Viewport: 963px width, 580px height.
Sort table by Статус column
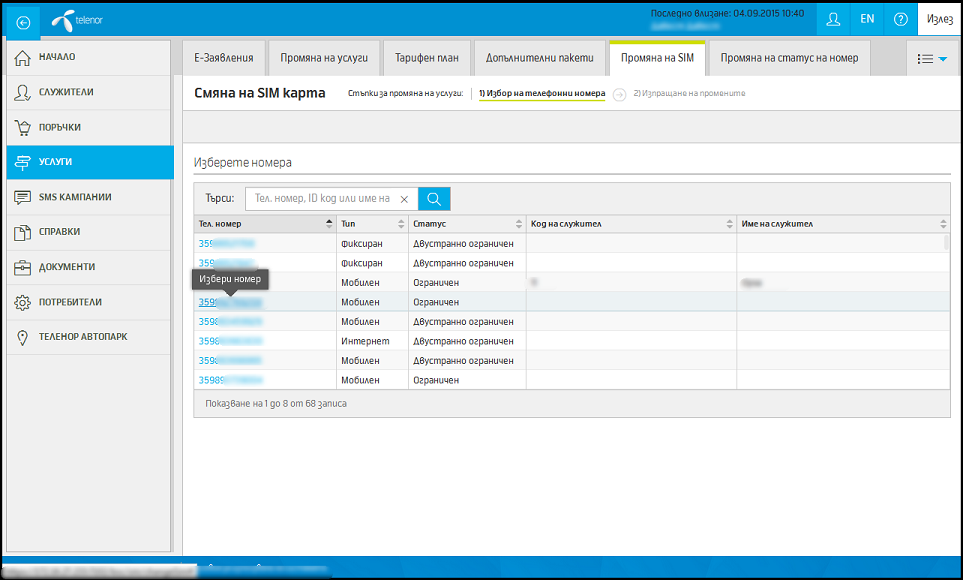point(467,224)
